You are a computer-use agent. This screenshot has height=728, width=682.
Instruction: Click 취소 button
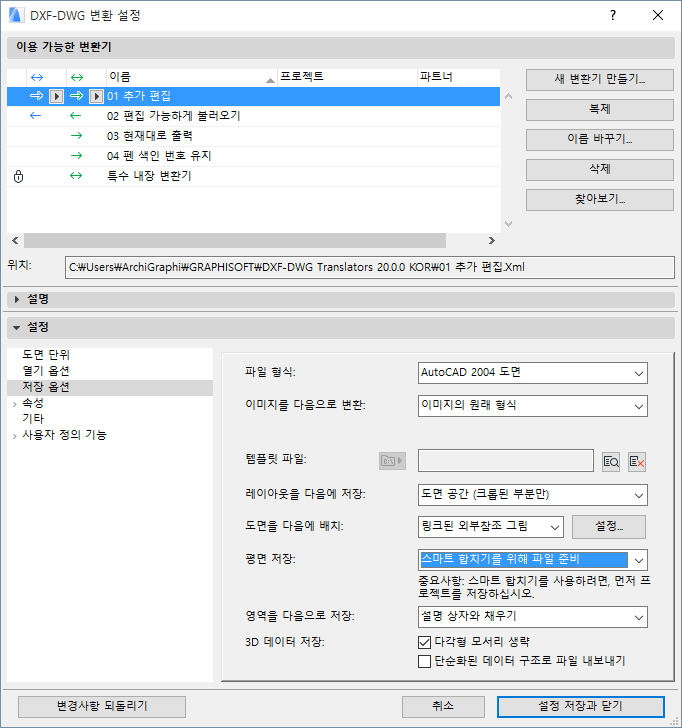pos(443,707)
